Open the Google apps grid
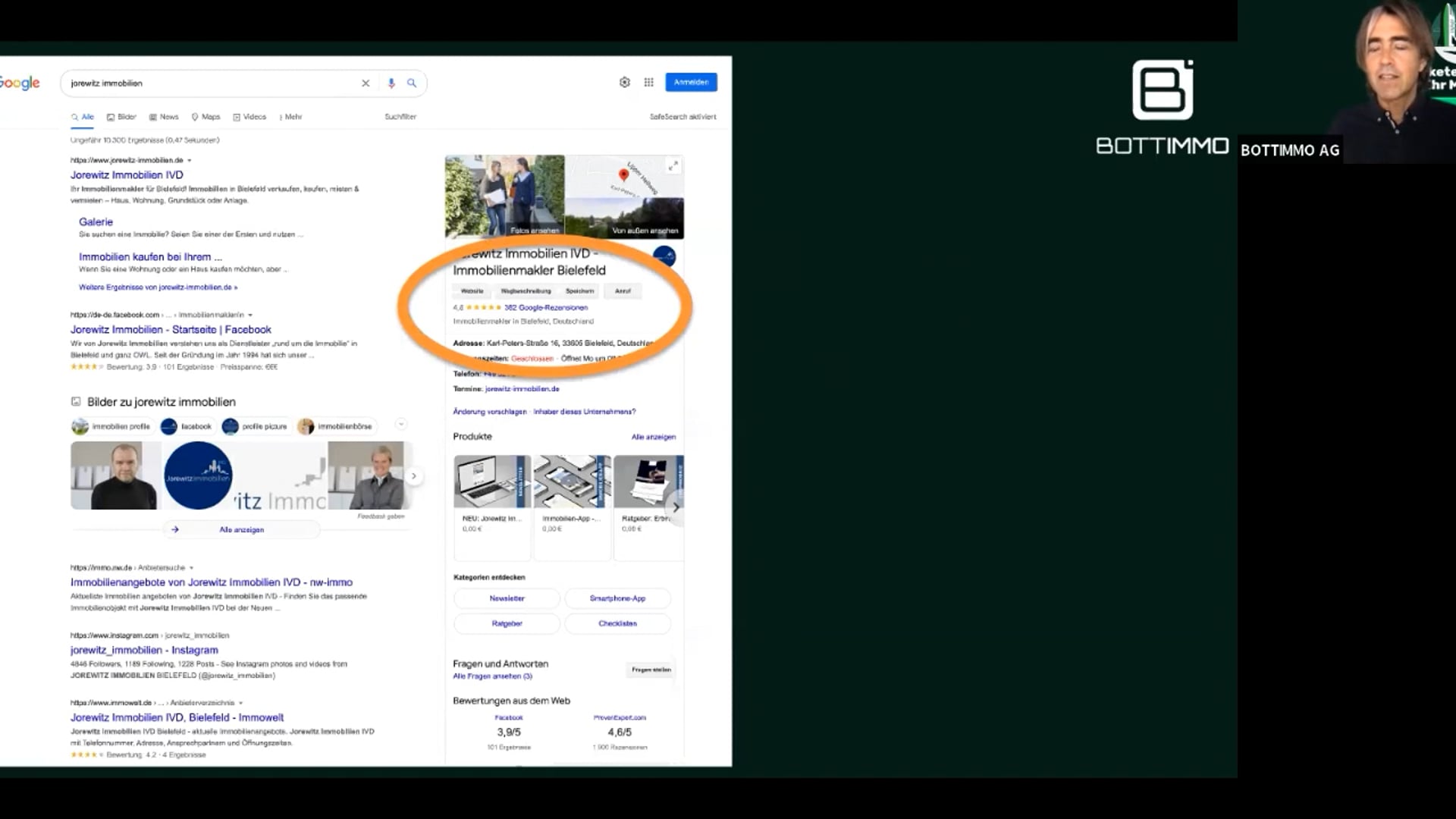This screenshot has width=1456, height=819. tap(649, 82)
